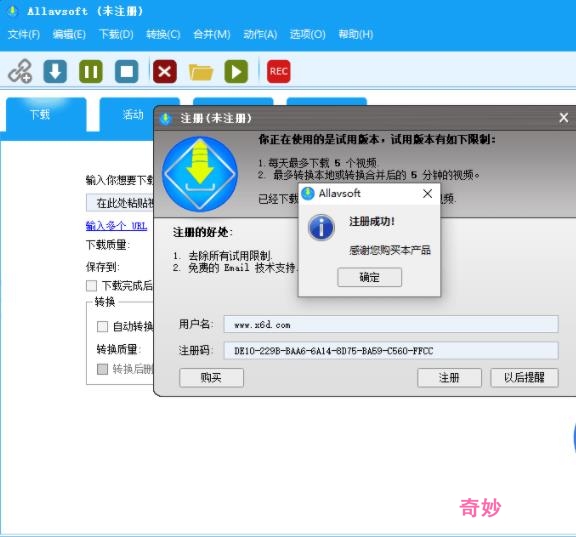The height and width of the screenshot is (537, 576).
Task: Open the 输入多个 URL link
Action: coord(116,226)
